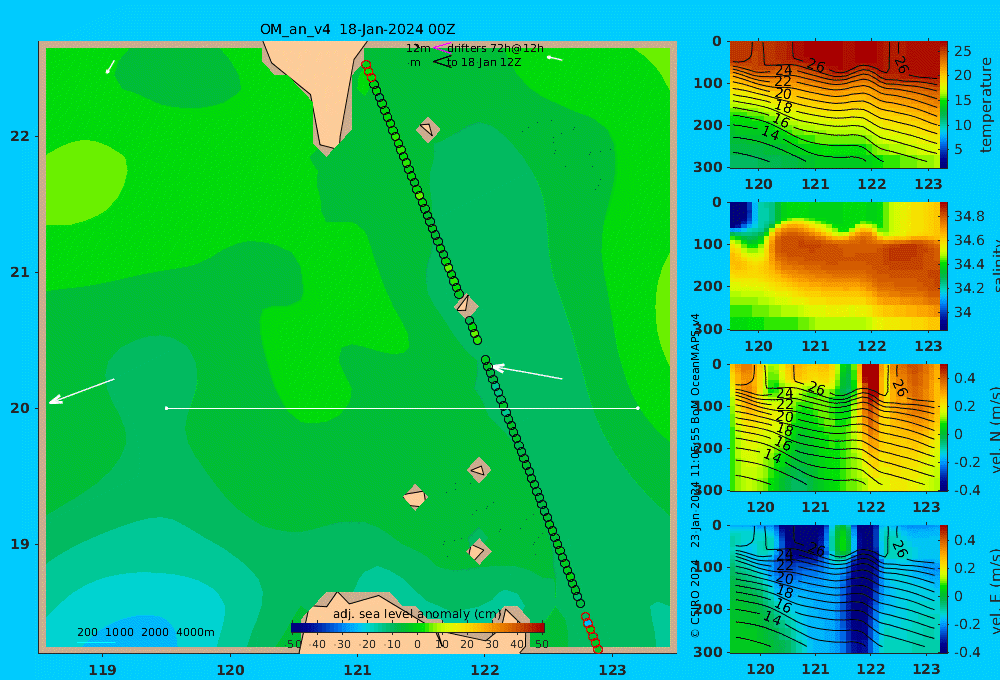Viewport: 1000px width, 680px height.
Task: Click the longitude 122 label on the main map
Action: [x=485, y=670]
